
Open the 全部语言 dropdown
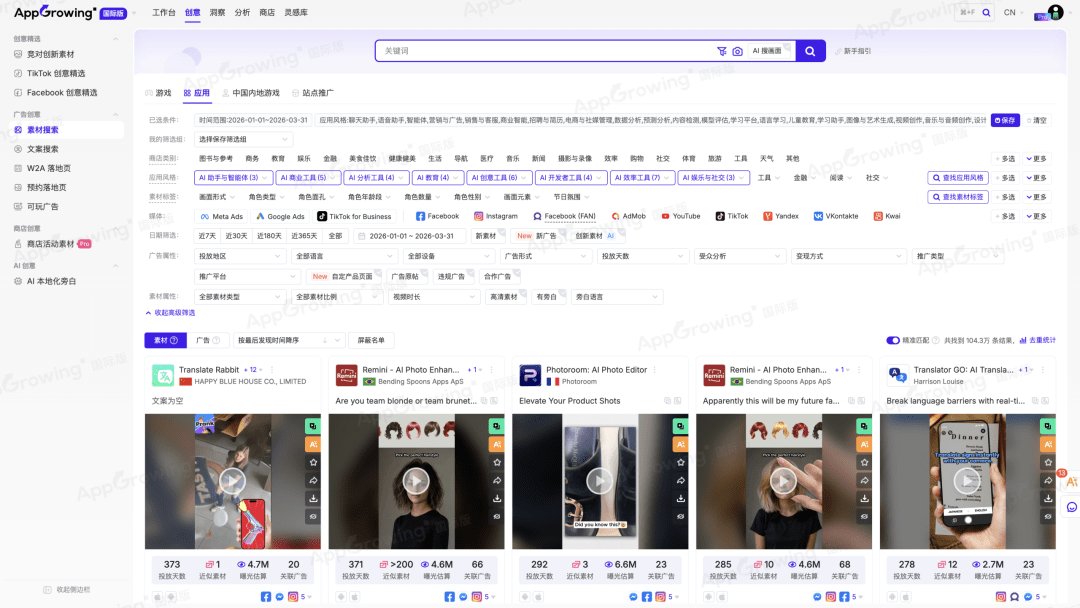click(x=344, y=256)
